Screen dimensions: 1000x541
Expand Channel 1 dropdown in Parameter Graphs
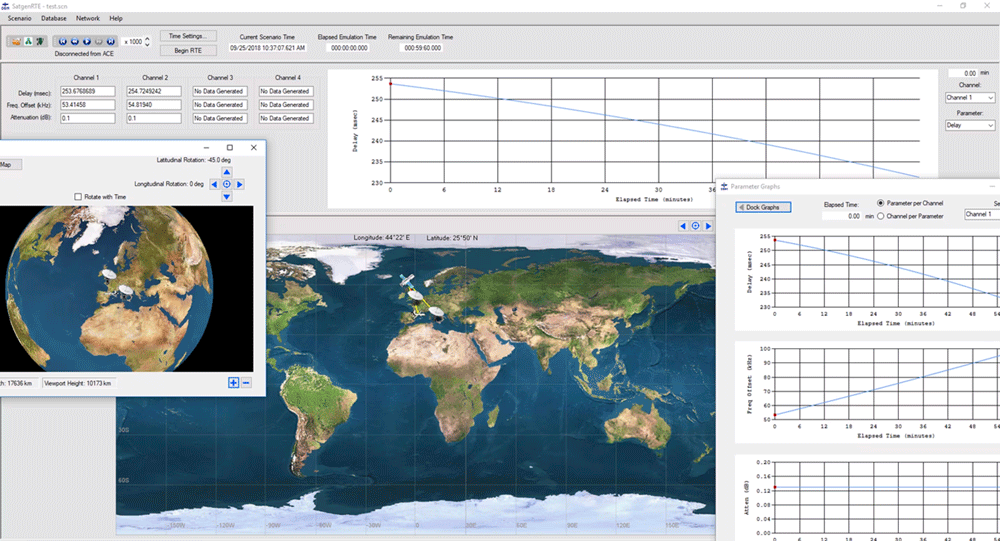pos(980,214)
